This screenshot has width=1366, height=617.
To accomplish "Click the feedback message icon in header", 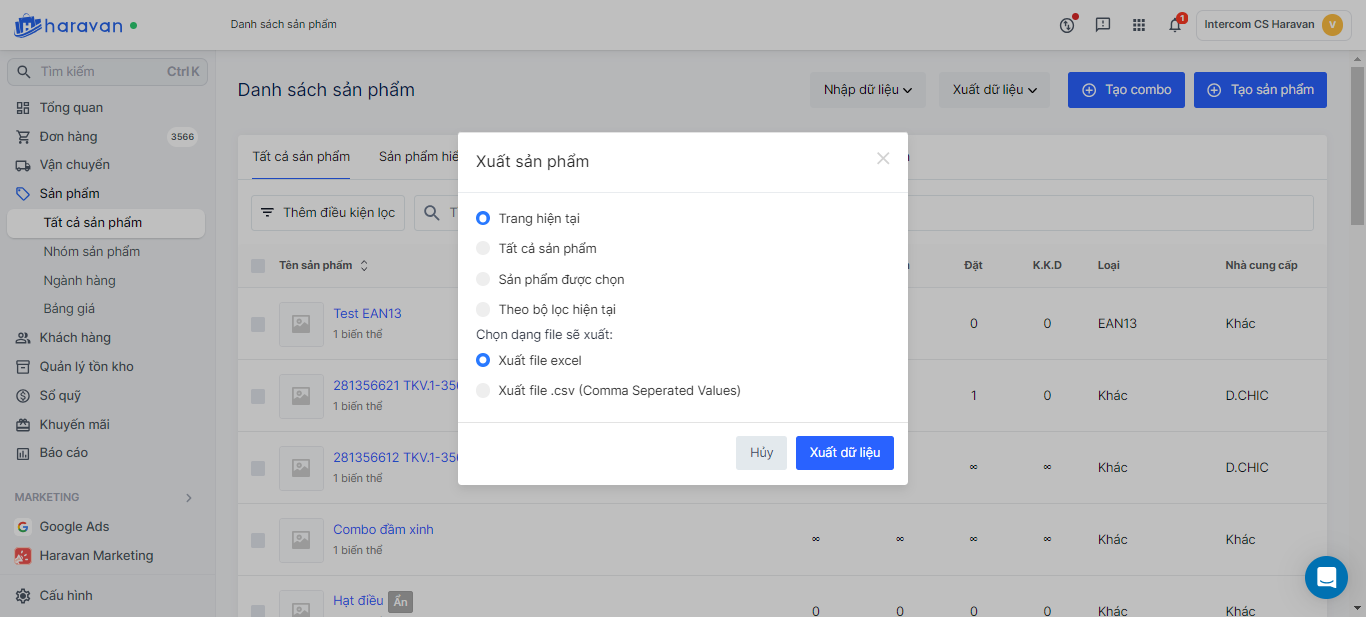I will point(1103,25).
